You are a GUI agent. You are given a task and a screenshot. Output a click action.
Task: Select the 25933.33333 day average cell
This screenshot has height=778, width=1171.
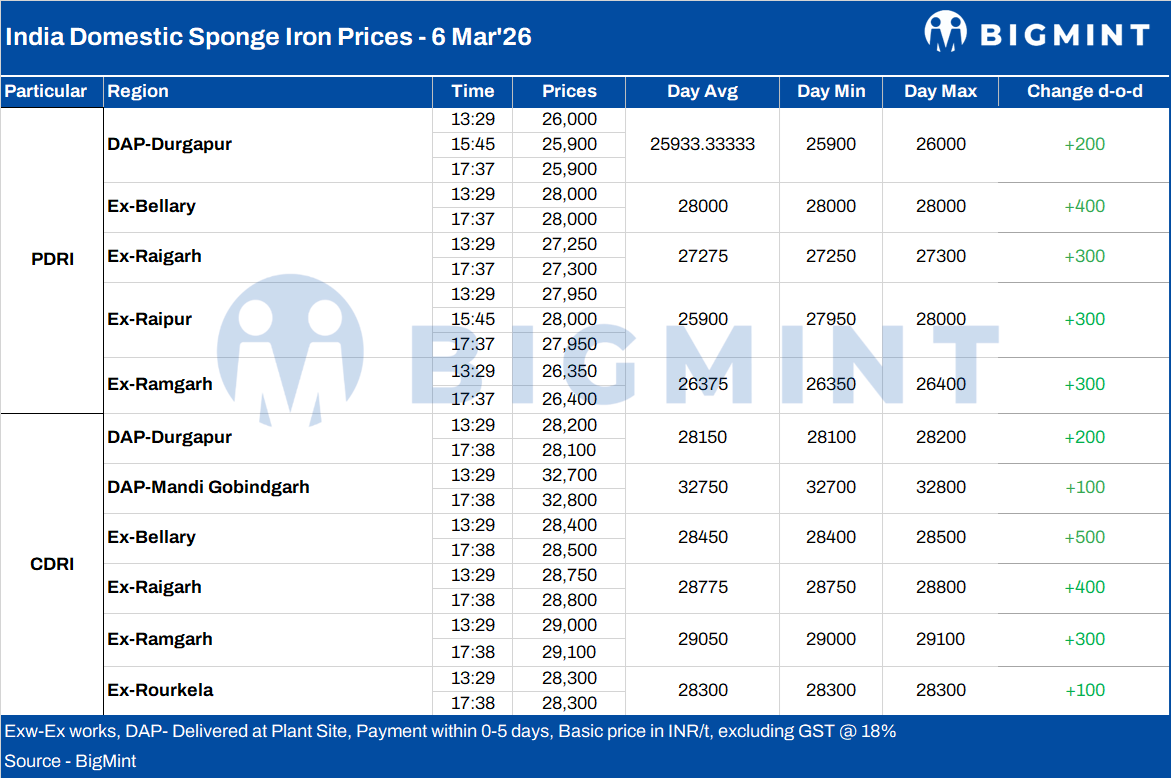pos(702,144)
